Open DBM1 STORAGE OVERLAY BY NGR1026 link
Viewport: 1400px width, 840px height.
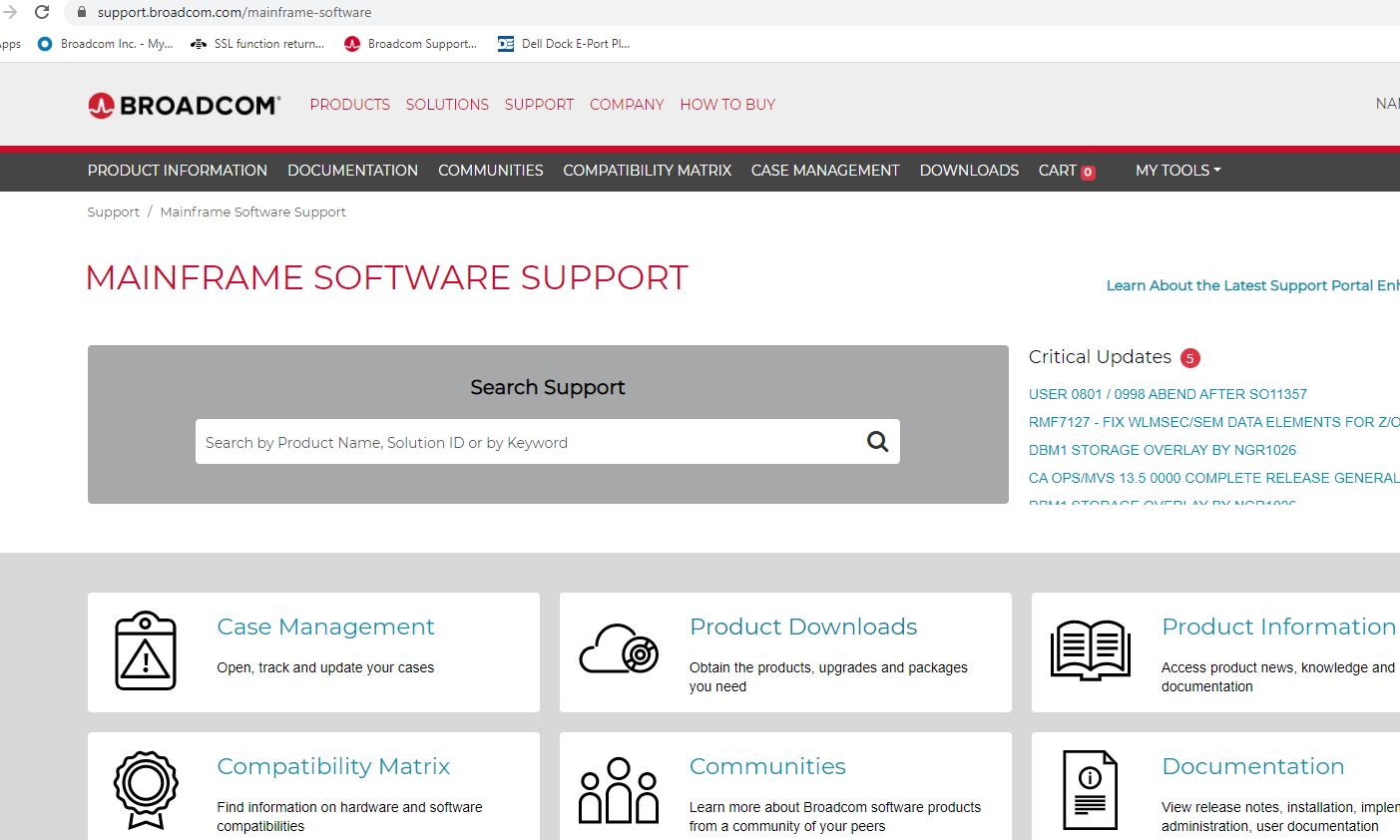click(x=1163, y=450)
